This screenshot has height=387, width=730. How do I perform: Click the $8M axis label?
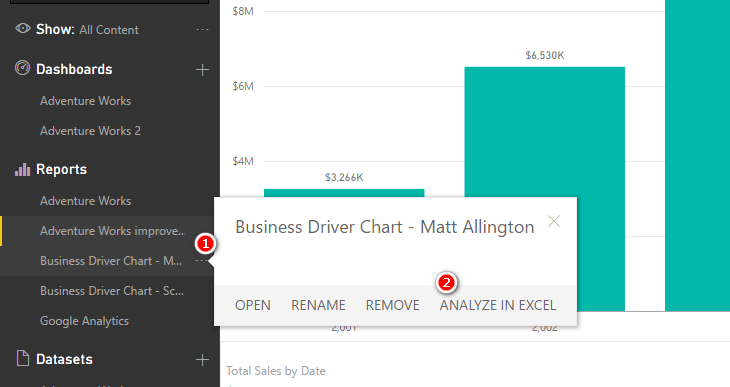tap(243, 11)
